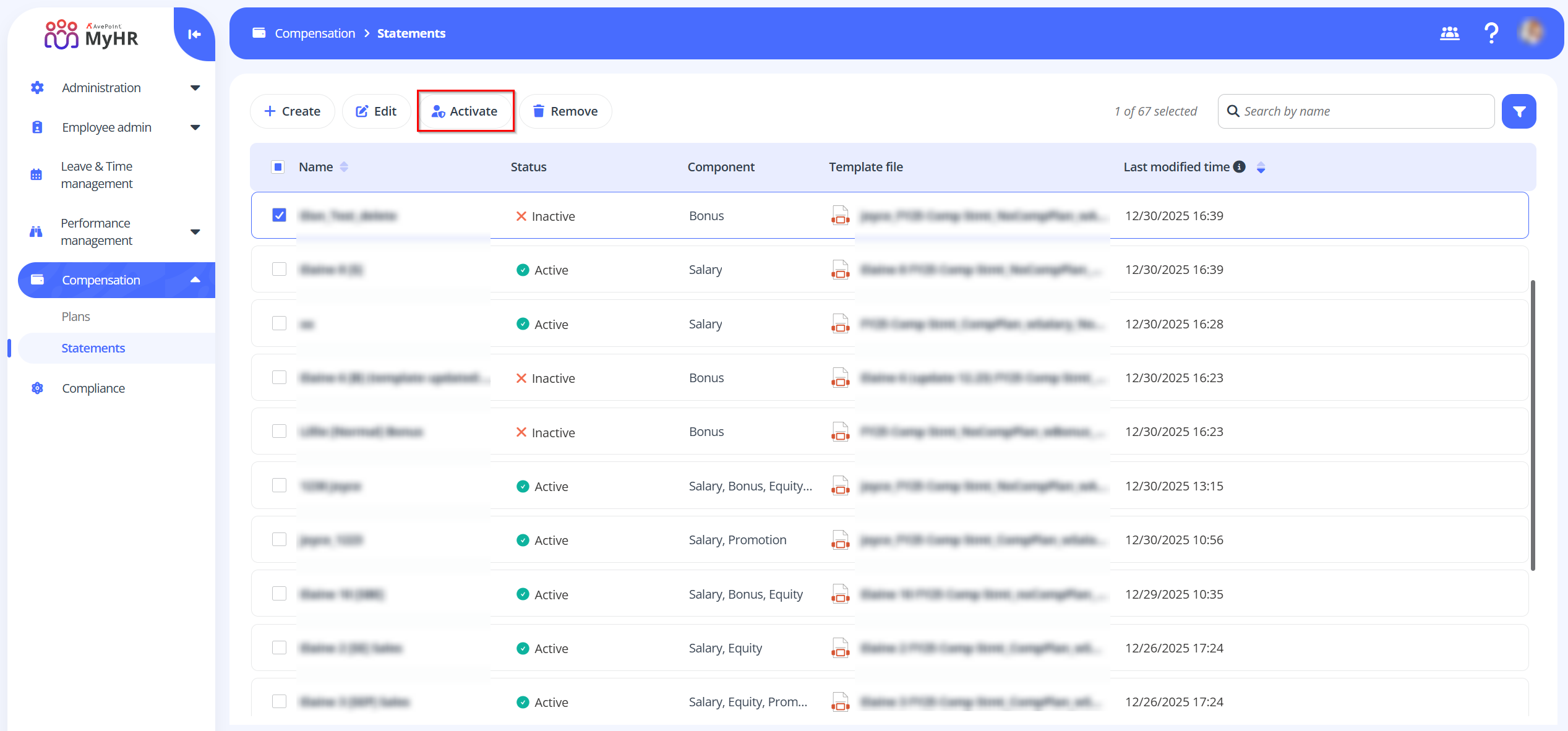The width and height of the screenshot is (1568, 731).
Task: Open the template file icon in first row
Action: pyautogui.click(x=840, y=216)
